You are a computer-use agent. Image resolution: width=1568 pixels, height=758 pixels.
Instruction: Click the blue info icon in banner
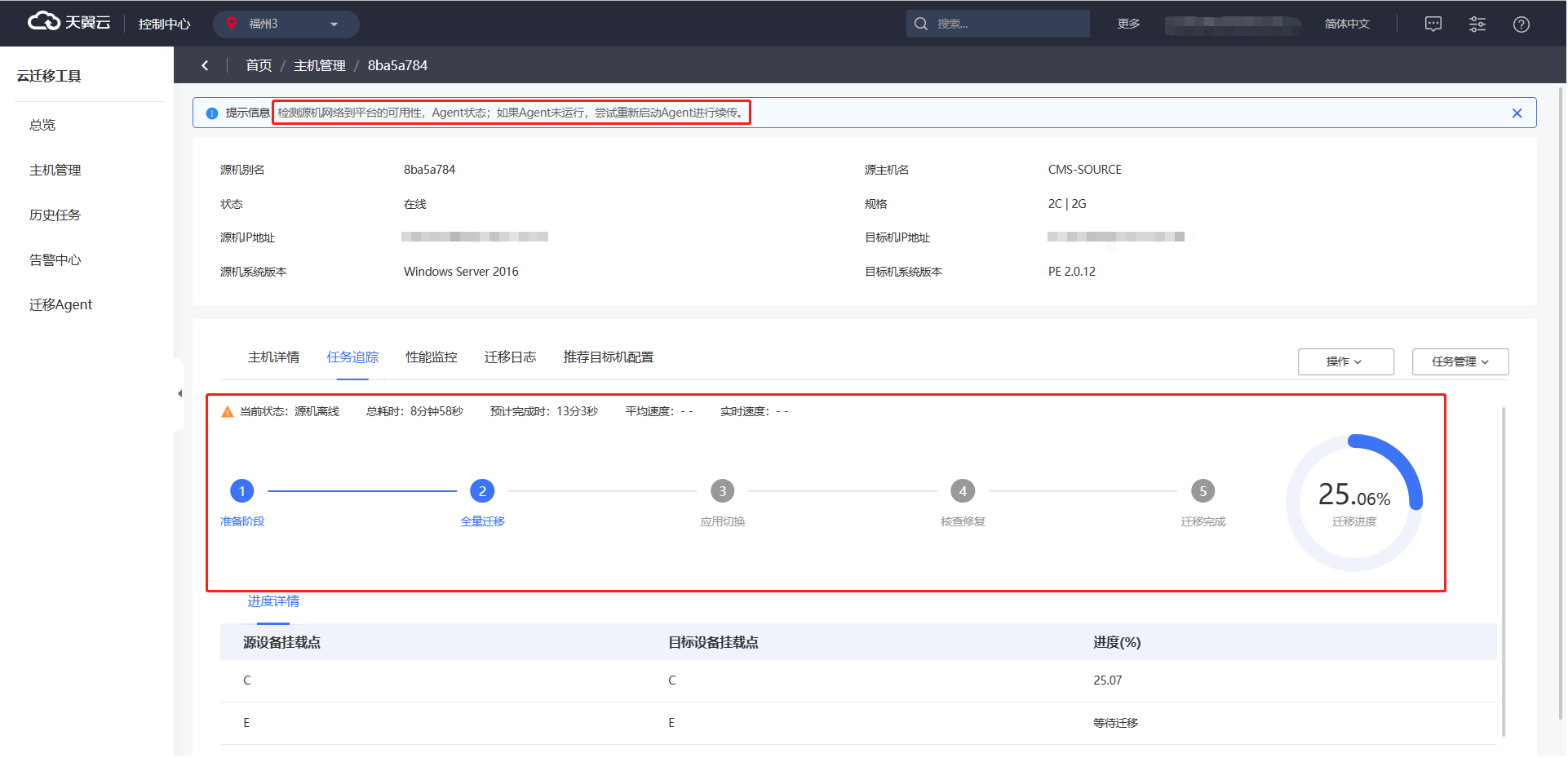click(212, 113)
